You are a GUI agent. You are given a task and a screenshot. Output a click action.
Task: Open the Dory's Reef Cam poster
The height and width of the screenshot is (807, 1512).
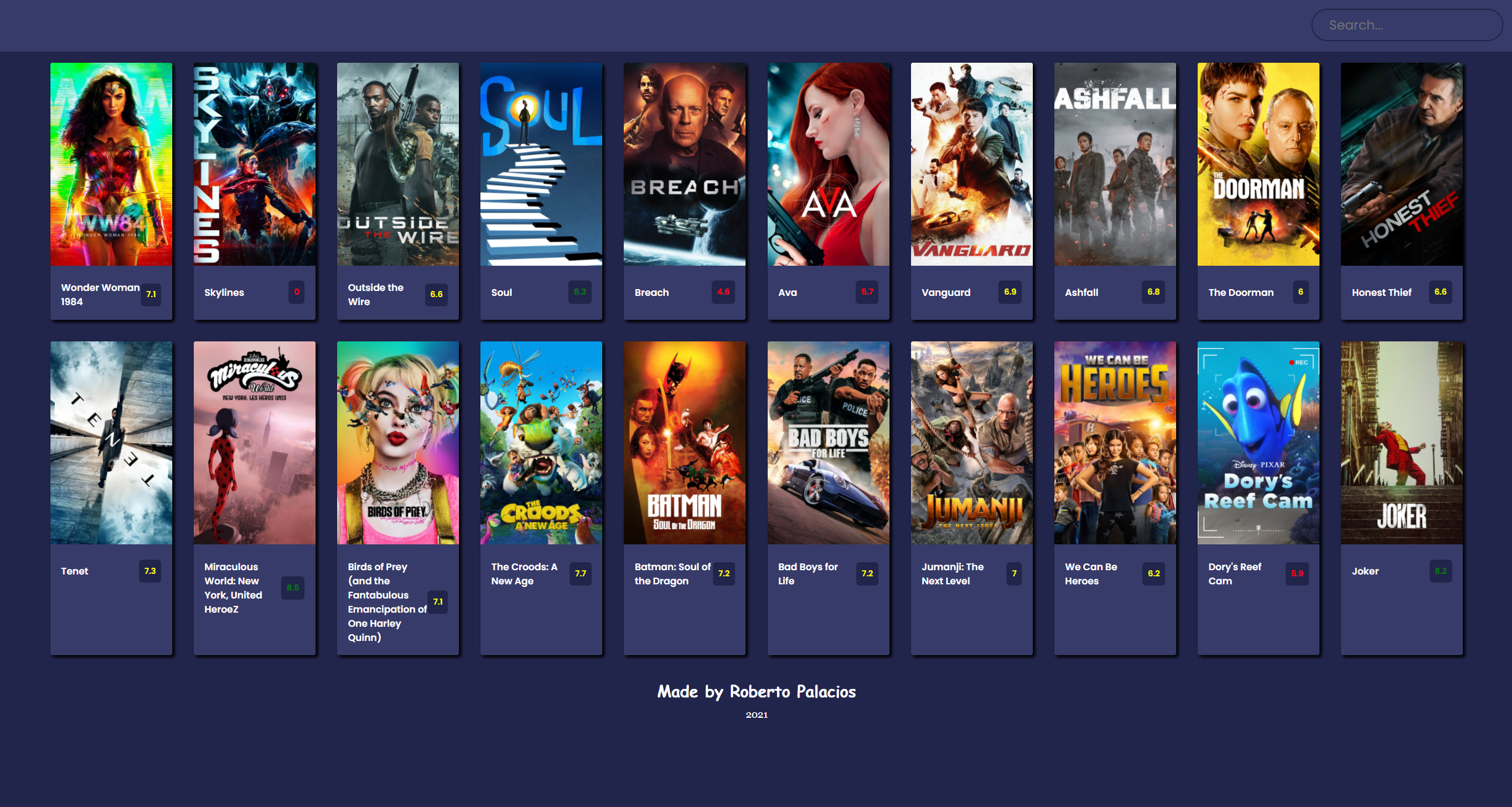pyautogui.click(x=1258, y=443)
